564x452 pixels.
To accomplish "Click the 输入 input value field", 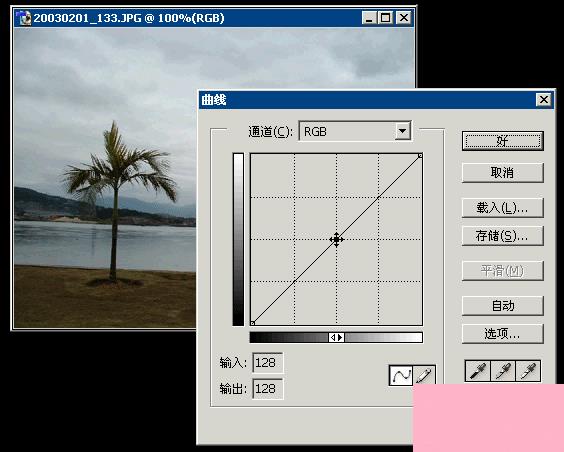I will (268, 362).
